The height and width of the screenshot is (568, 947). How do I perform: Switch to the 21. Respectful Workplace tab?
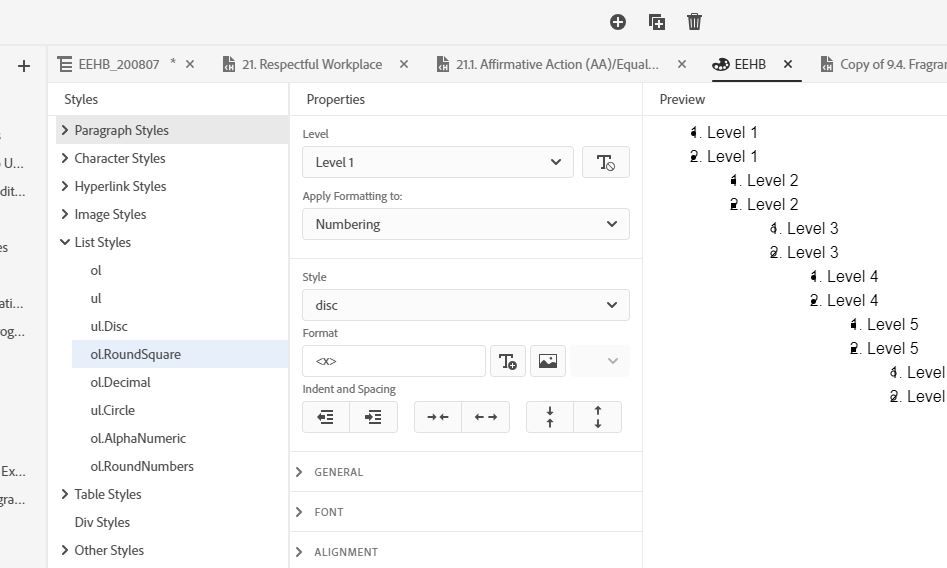[311, 64]
